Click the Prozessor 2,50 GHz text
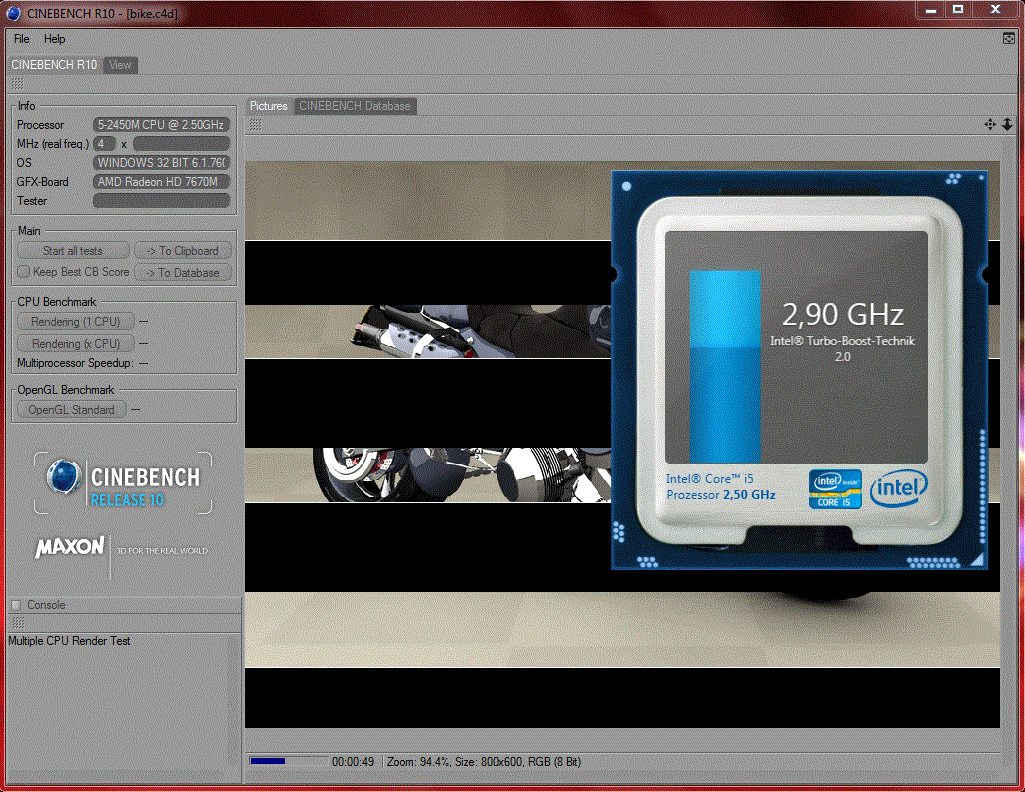Viewport: 1025px width, 792px height. coord(721,495)
